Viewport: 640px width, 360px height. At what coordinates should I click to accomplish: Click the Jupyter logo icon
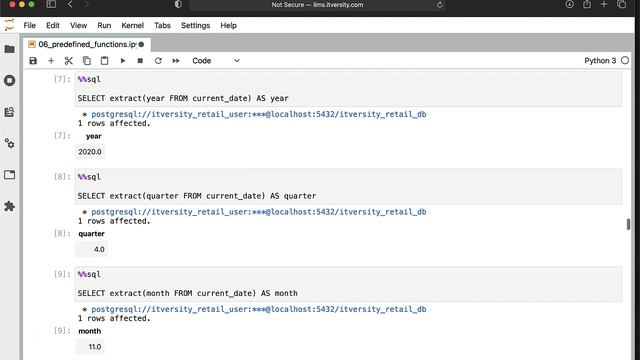(x=9, y=25)
